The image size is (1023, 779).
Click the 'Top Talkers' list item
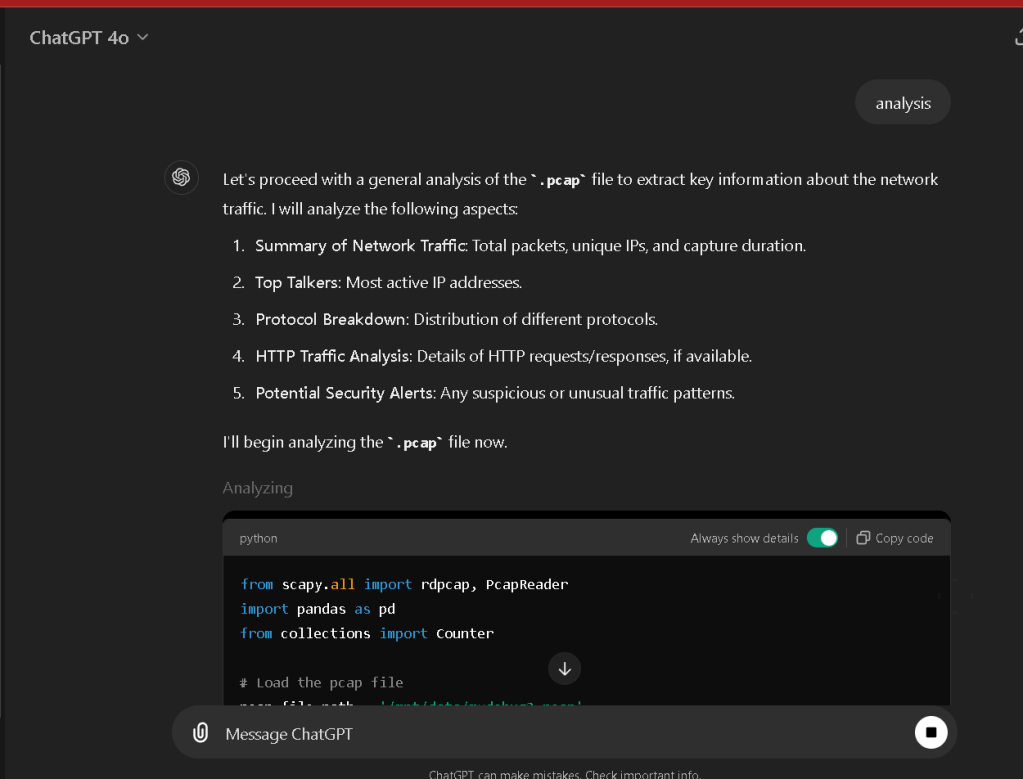(x=388, y=283)
